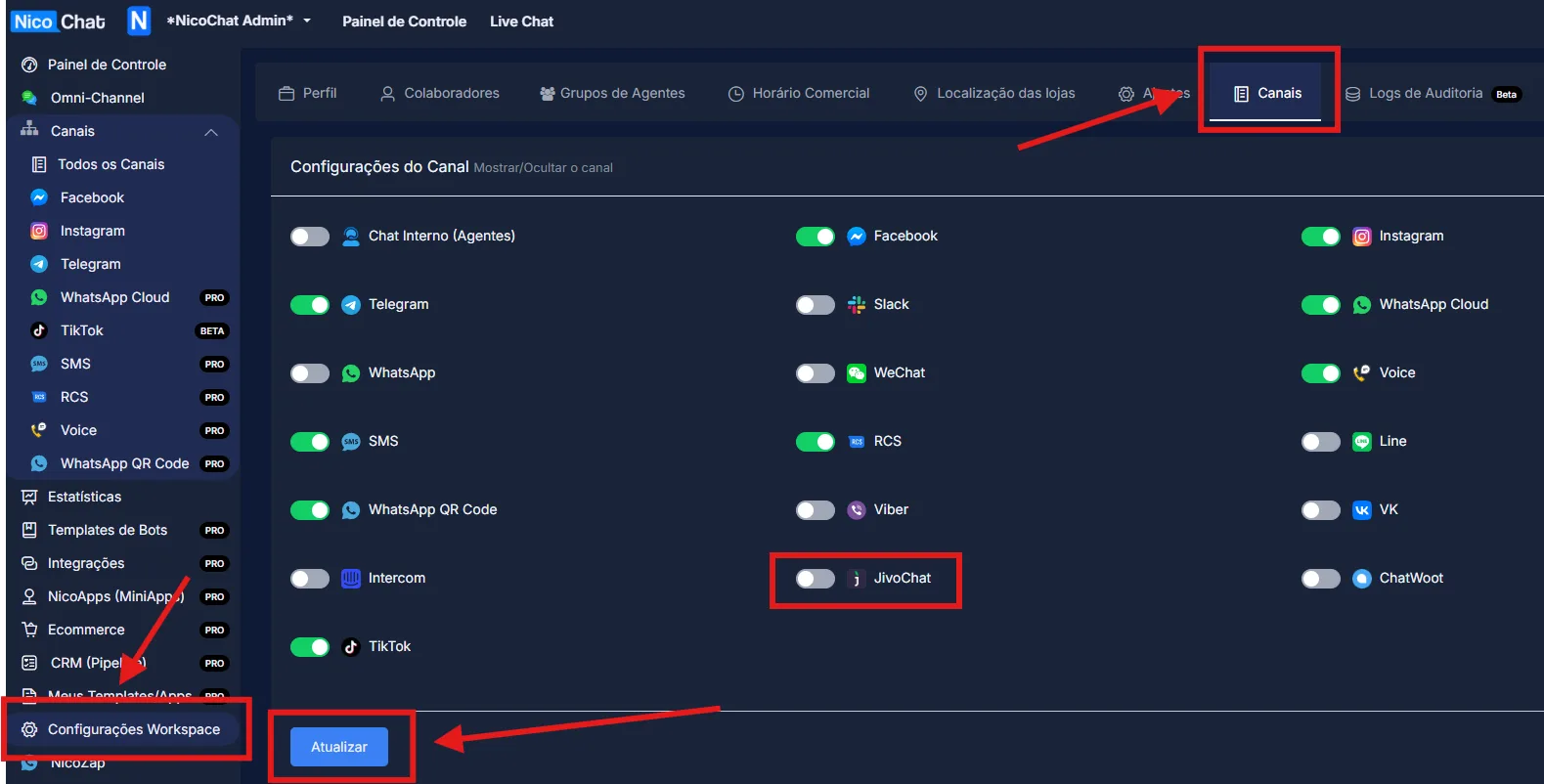Click the NicoChat logo
1544x784 pixels.
pos(59,22)
